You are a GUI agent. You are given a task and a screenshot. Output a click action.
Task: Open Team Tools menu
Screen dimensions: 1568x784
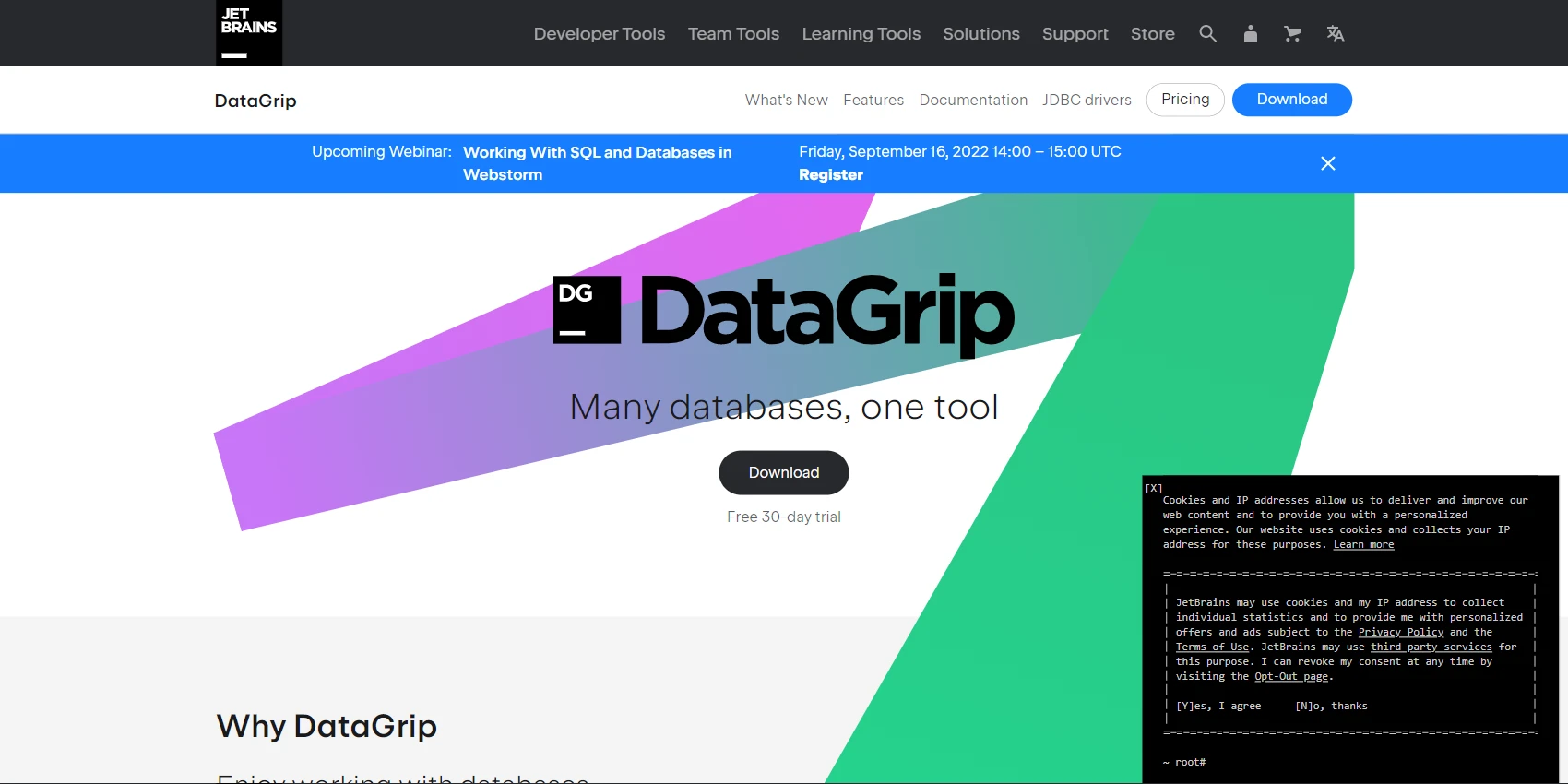pyautogui.click(x=733, y=33)
